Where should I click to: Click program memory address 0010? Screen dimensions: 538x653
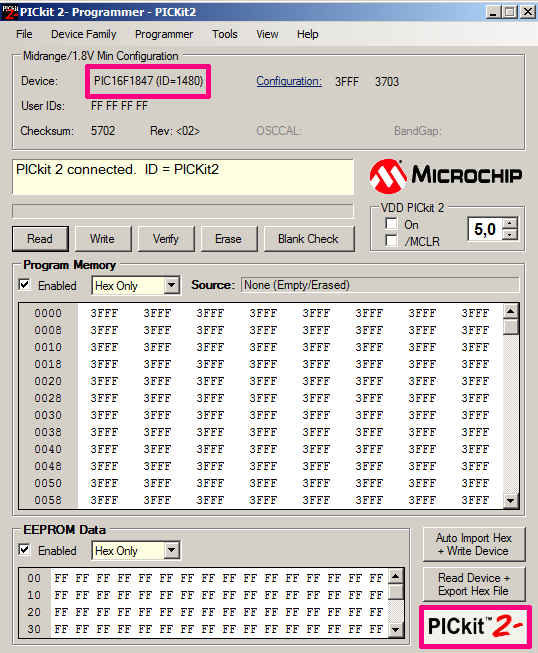click(x=48, y=347)
